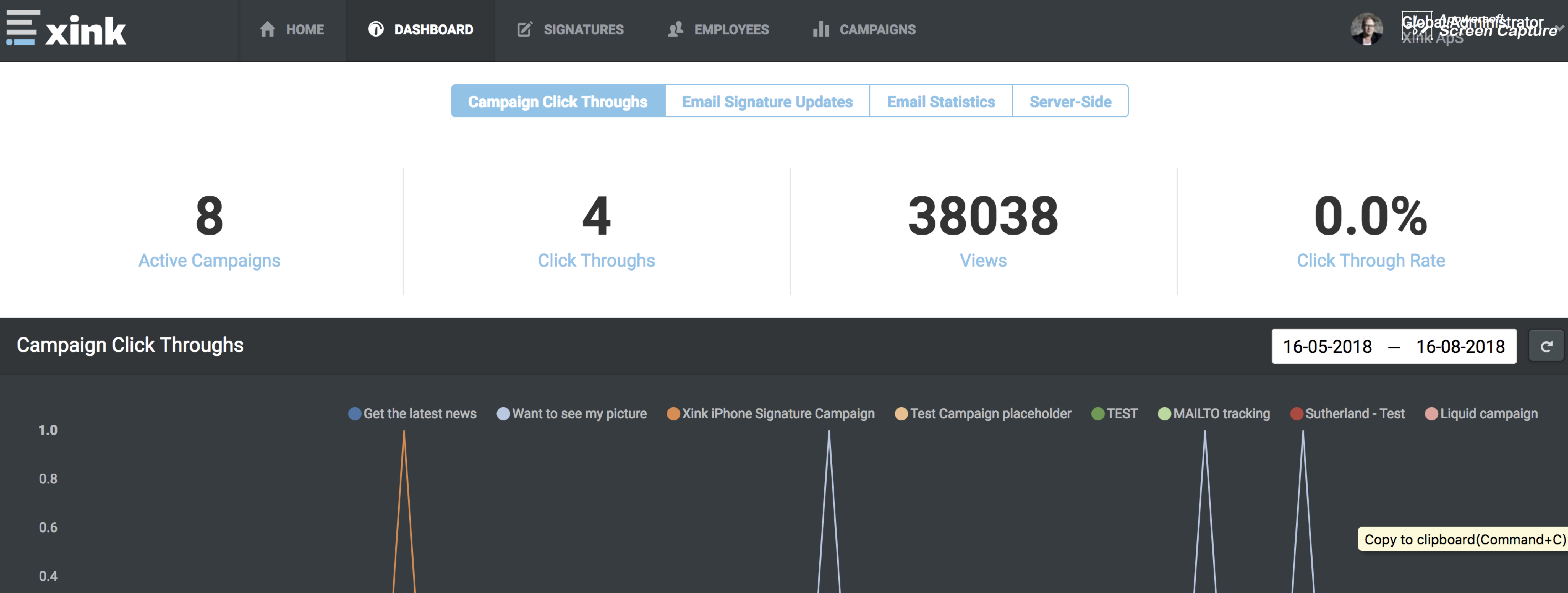
Task: Click the Employees people icon
Action: click(x=675, y=29)
